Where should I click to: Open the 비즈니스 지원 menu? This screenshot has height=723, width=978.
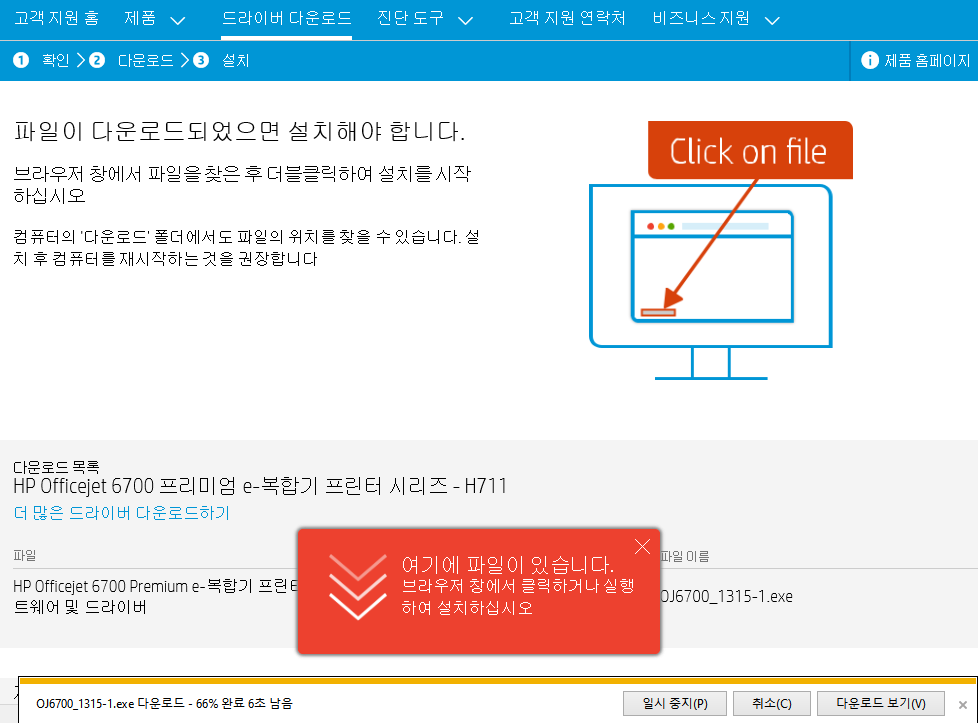coord(701,18)
